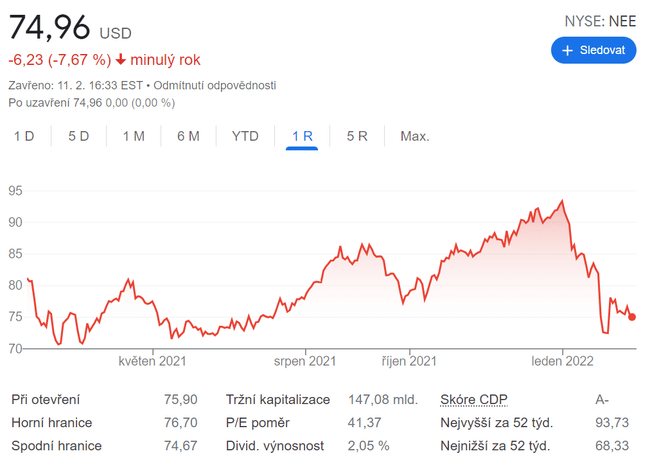Show the Max. time range
Image resolution: width=650 pixels, height=469 pixels.
[414, 136]
